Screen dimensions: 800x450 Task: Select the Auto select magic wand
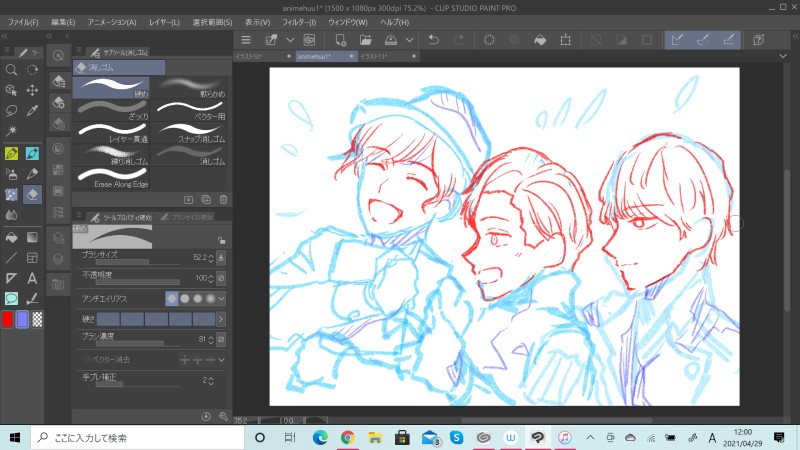[x=11, y=131]
